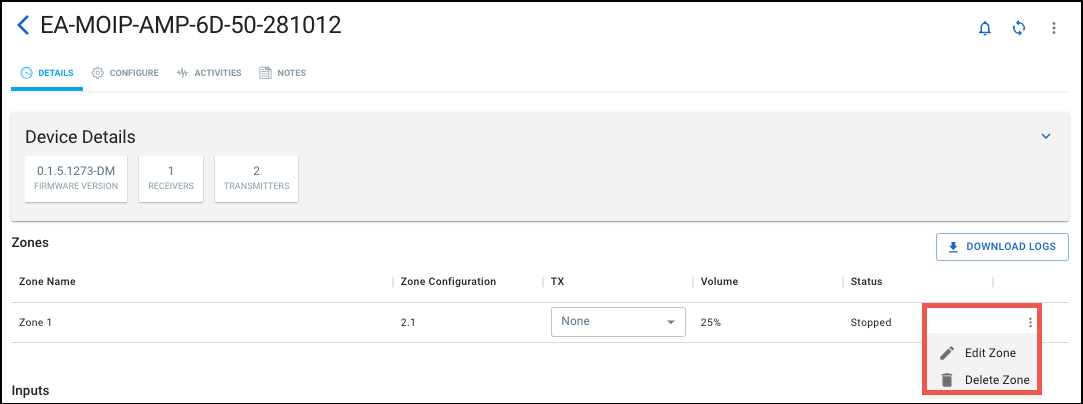Click the Zone Name column header

(x=47, y=282)
